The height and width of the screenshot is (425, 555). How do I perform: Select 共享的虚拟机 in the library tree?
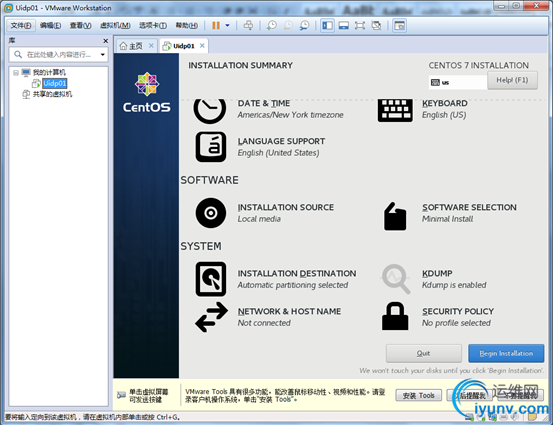tap(52, 94)
